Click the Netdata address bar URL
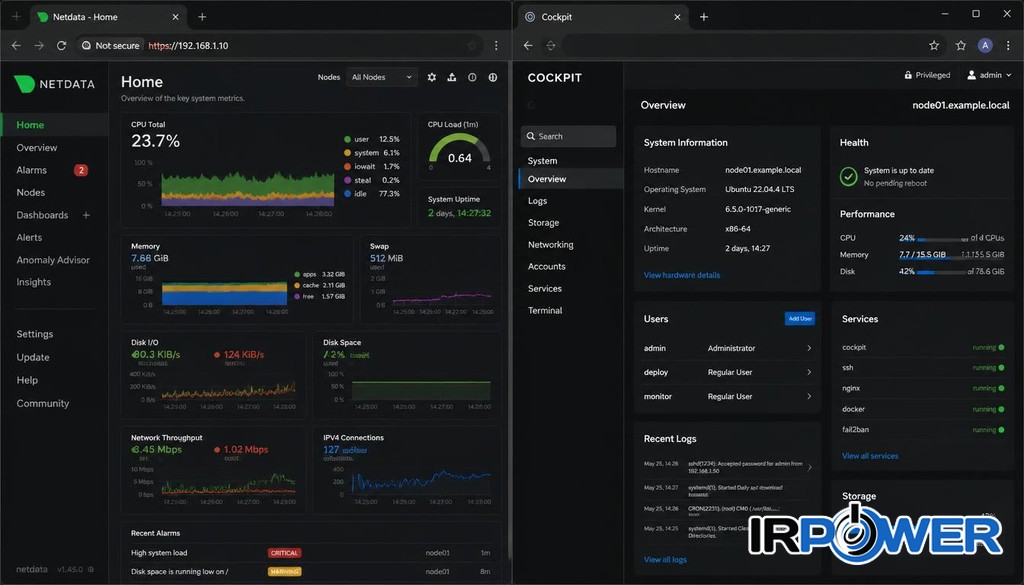Image resolution: width=1024 pixels, height=585 pixels. pos(188,46)
